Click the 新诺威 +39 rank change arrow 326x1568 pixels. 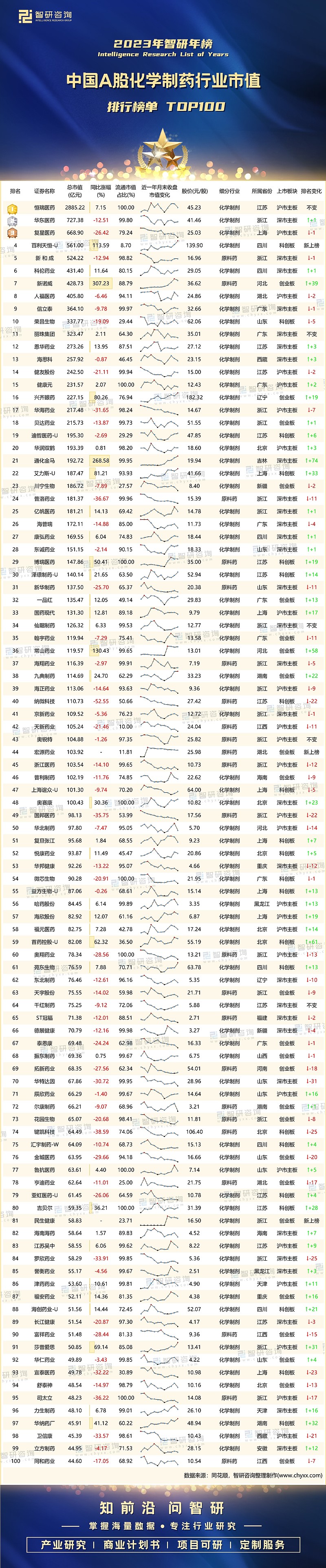(x=311, y=284)
